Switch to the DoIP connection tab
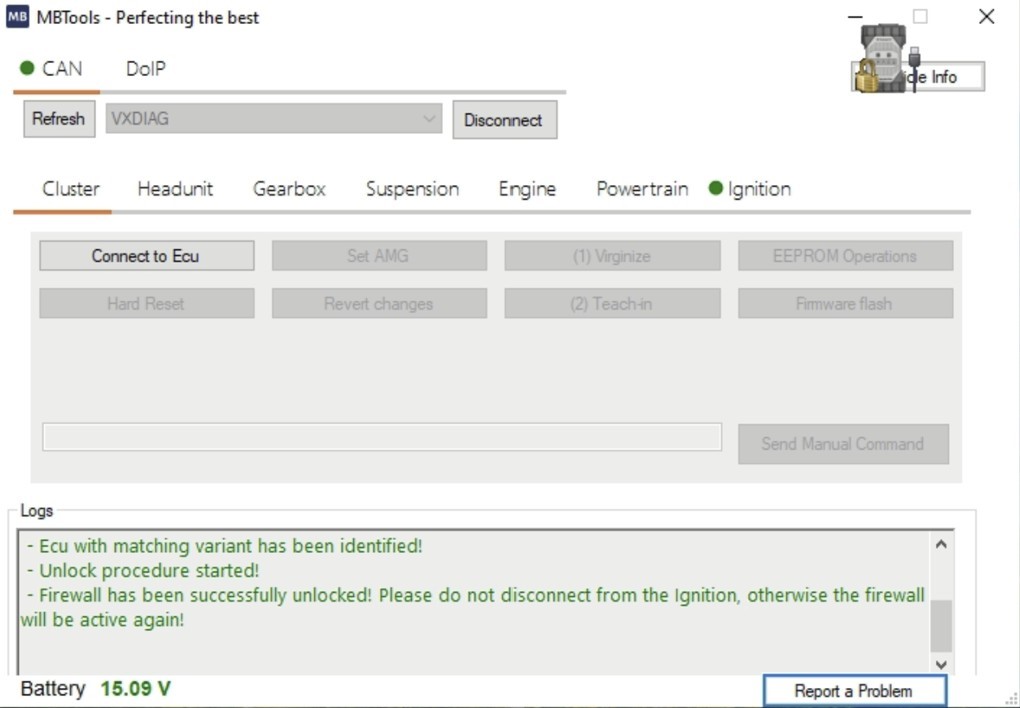 [145, 69]
